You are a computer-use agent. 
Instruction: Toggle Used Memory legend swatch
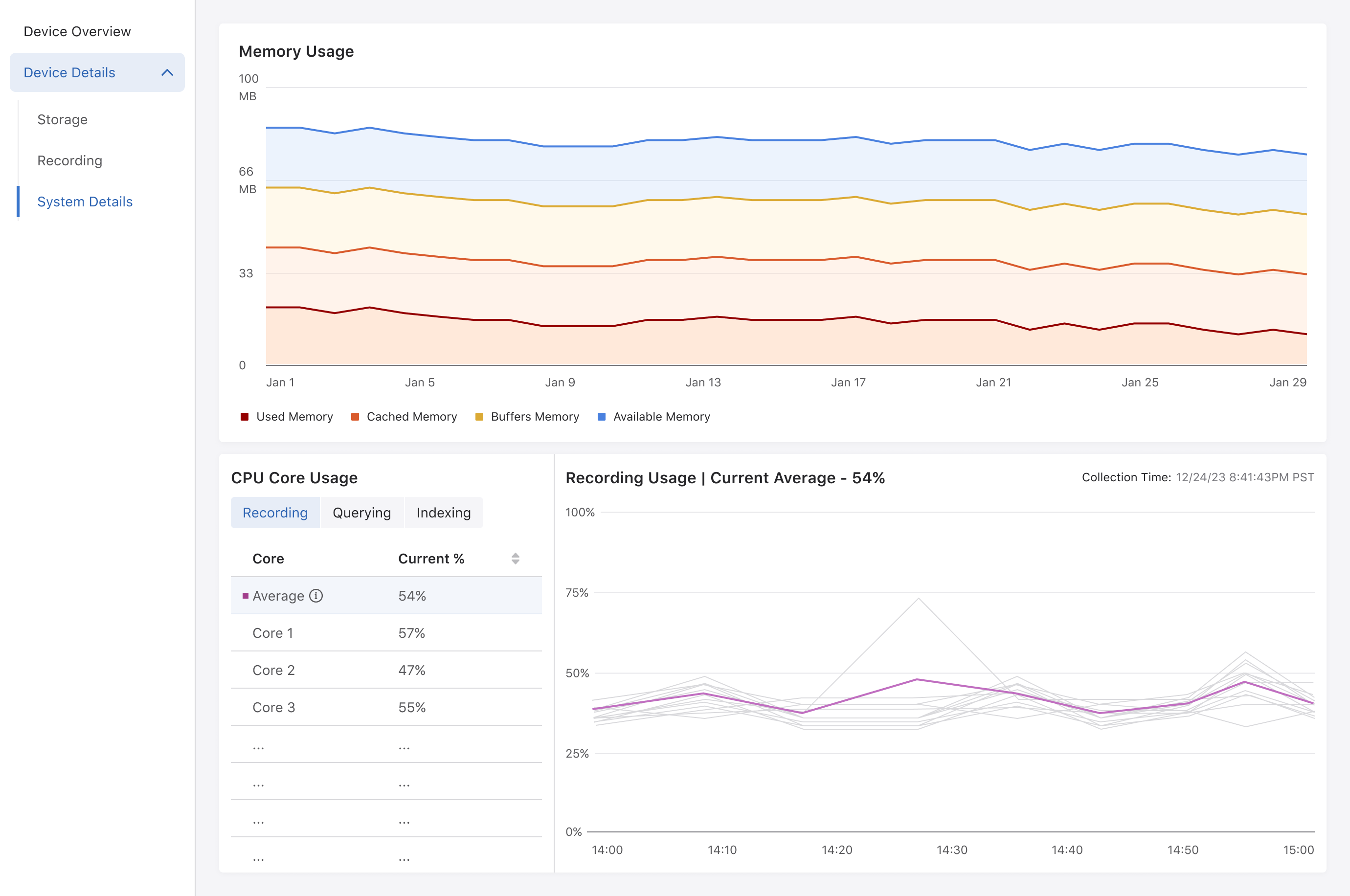point(245,417)
